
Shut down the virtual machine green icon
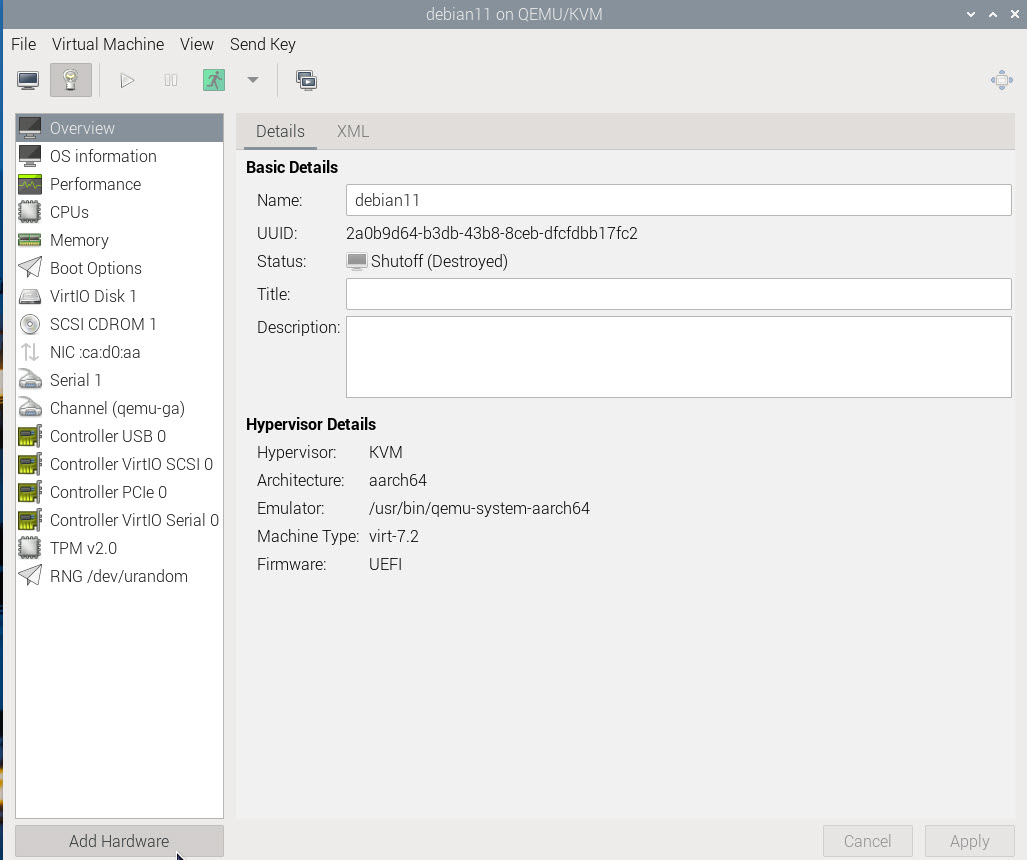pyautogui.click(x=214, y=81)
